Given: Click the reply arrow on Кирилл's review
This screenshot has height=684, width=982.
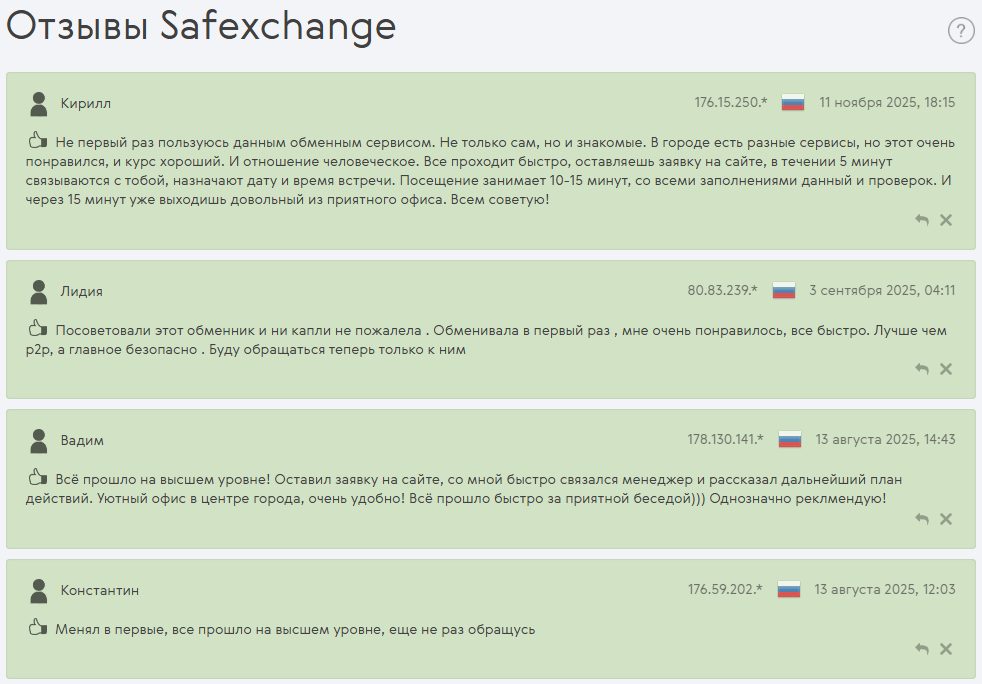Looking at the screenshot, I should pyautogui.click(x=921, y=219).
